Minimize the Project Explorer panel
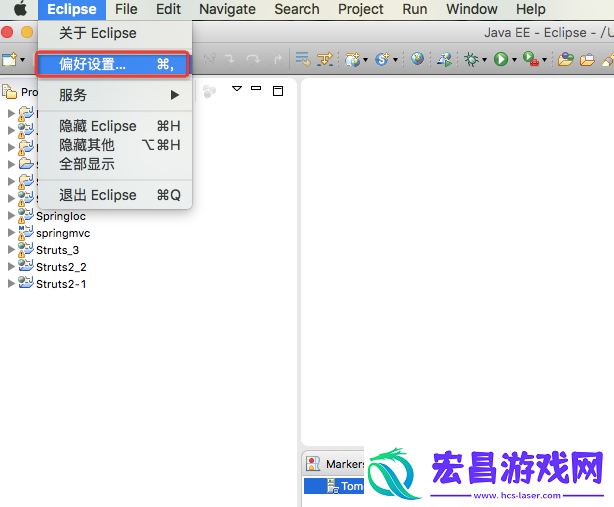This screenshot has width=614, height=507. pos(256,88)
